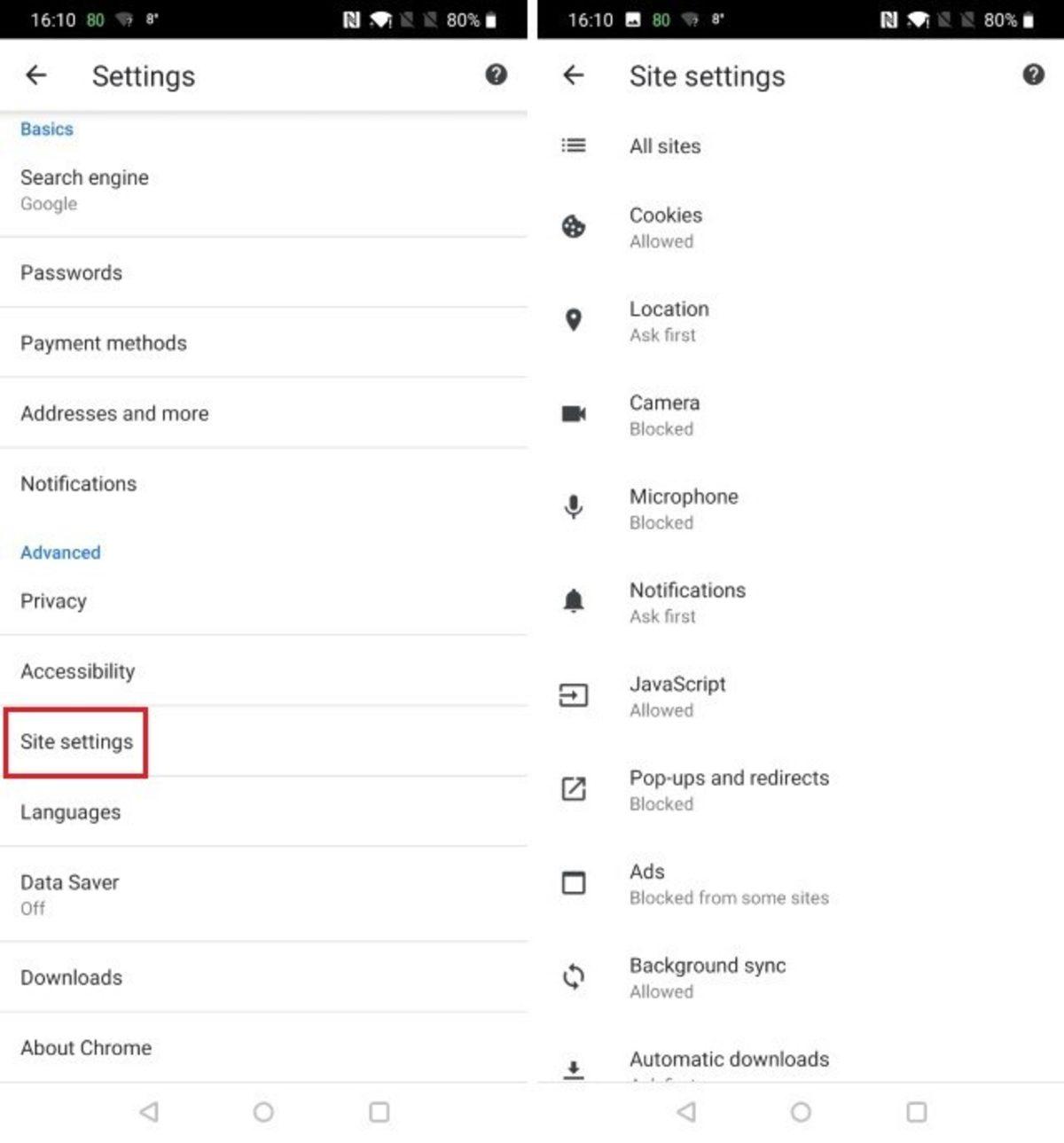Image resolution: width=1064 pixels, height=1143 pixels.
Task: Tap the Android home button
Action: 802,1112
